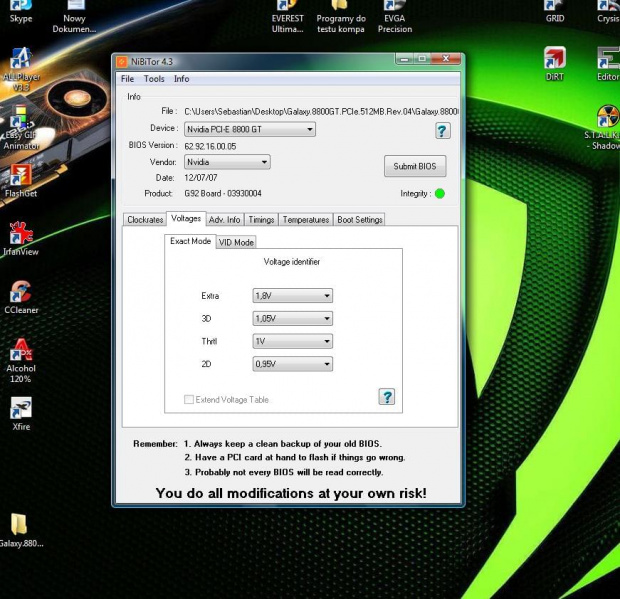
Task: Switch to the Clockrates tab
Action: pos(145,220)
